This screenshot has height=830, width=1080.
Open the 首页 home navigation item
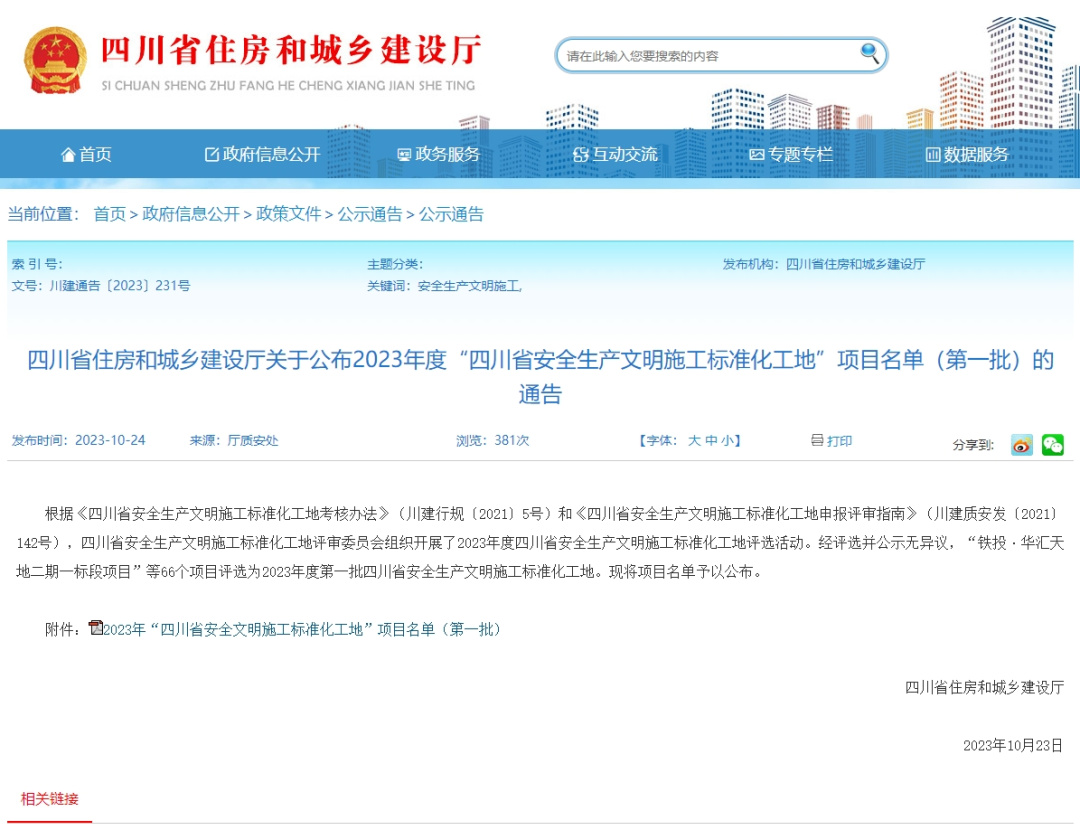coord(86,154)
